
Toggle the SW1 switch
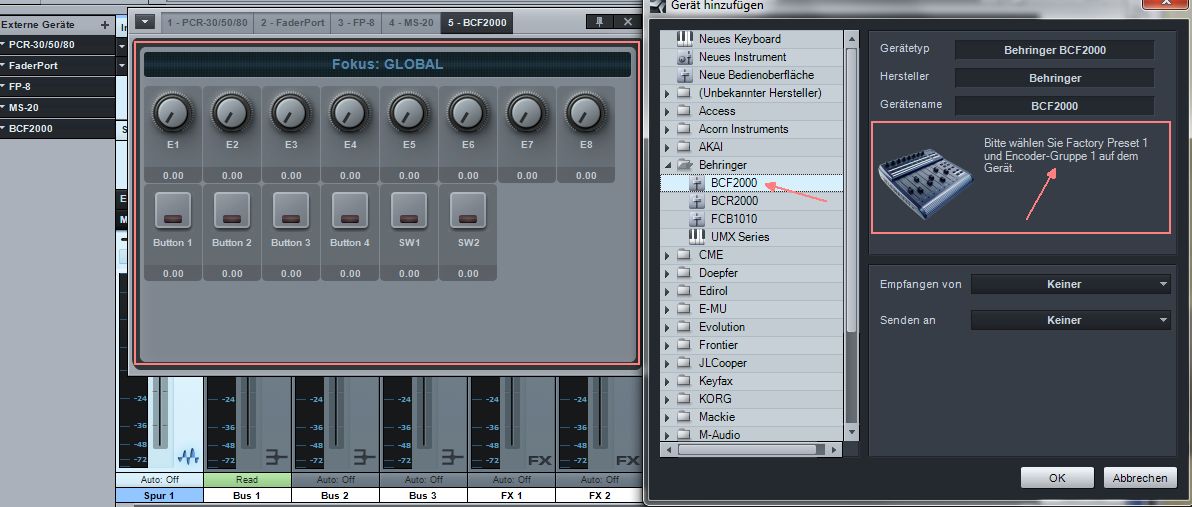[x=409, y=211]
